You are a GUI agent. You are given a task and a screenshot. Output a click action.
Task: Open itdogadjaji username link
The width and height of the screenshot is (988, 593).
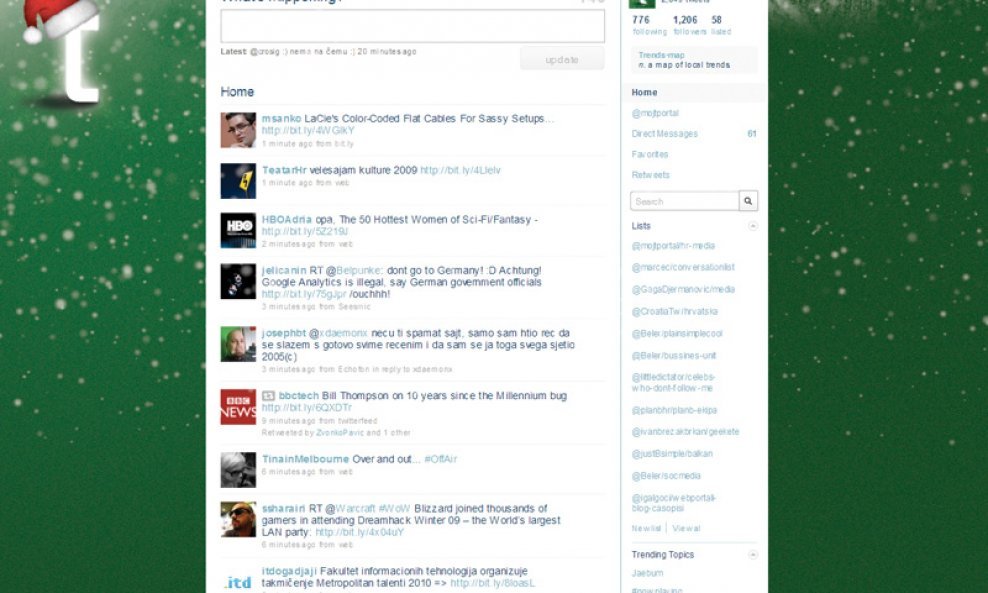click(289, 571)
